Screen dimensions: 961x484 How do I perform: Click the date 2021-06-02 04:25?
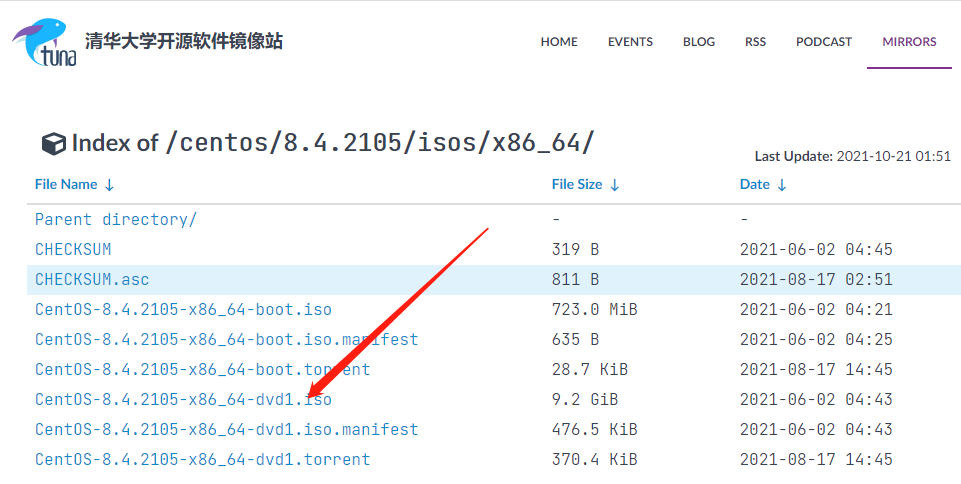point(816,339)
